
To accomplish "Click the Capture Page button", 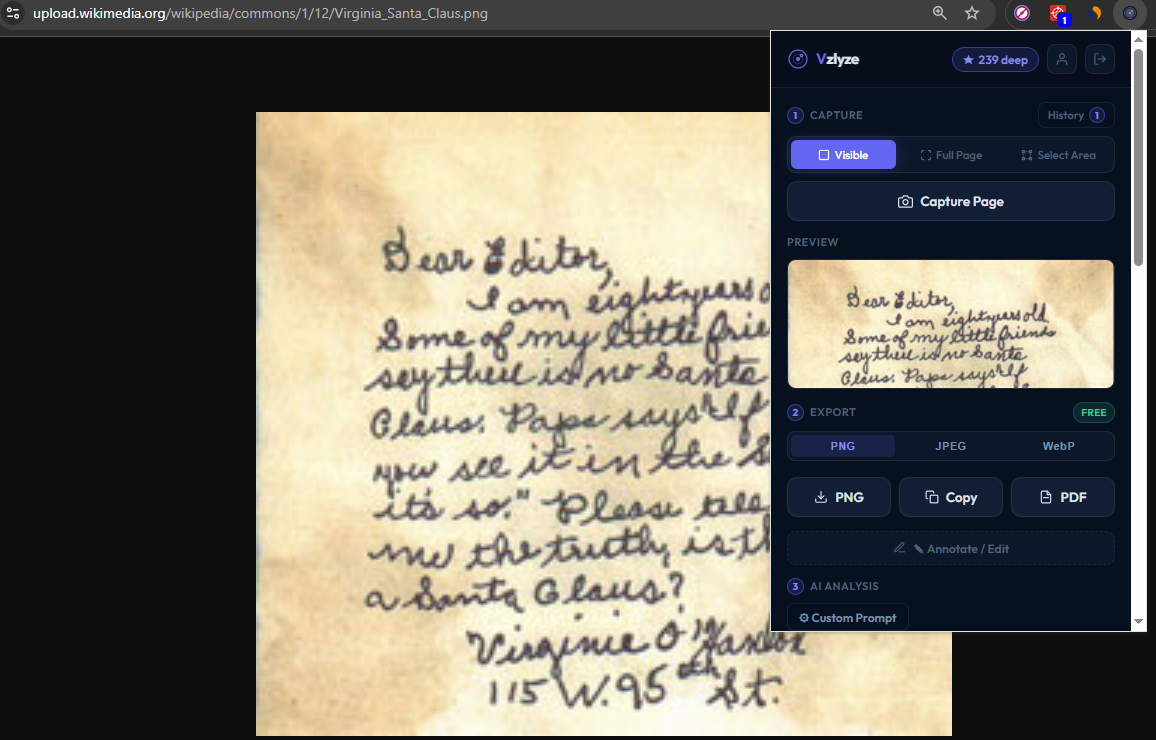I will point(950,201).
